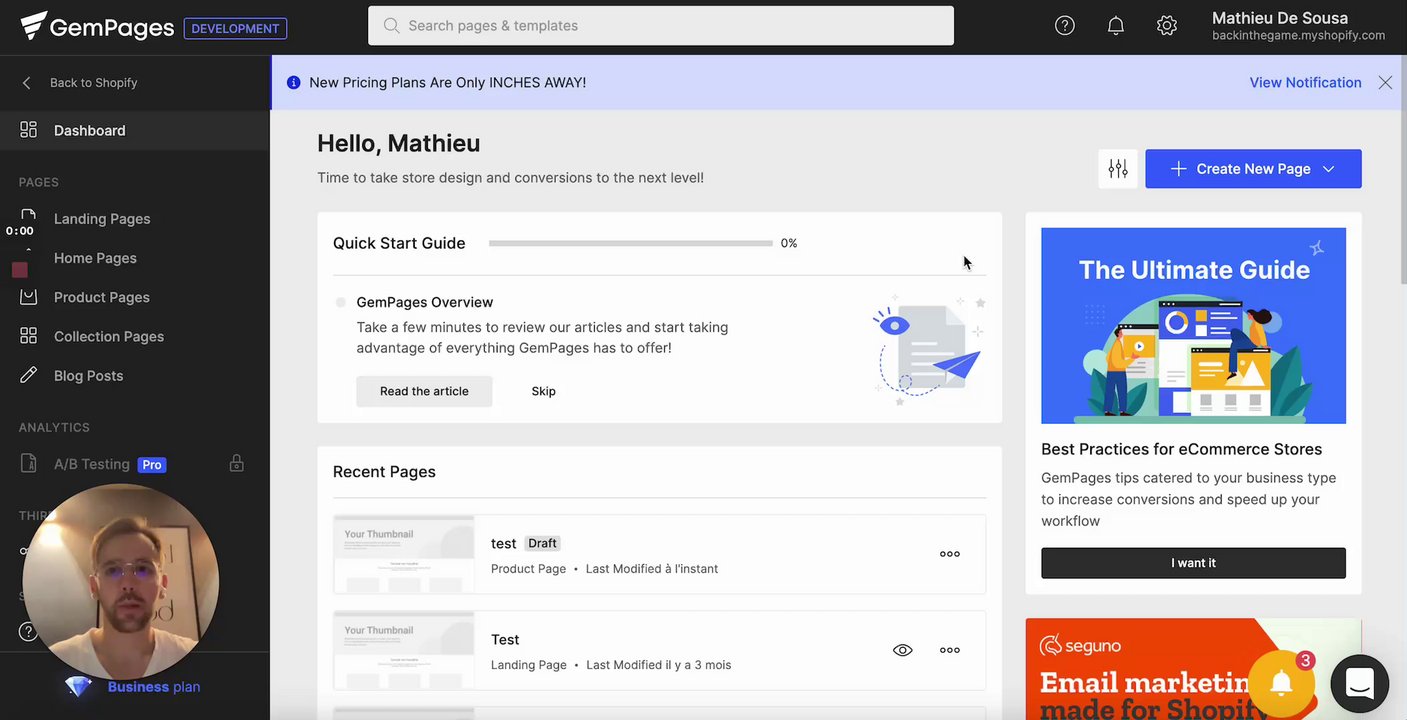Open the Mathieu De Sousa account menu
Viewport: 1407px width, 720px height.
pos(1298,26)
